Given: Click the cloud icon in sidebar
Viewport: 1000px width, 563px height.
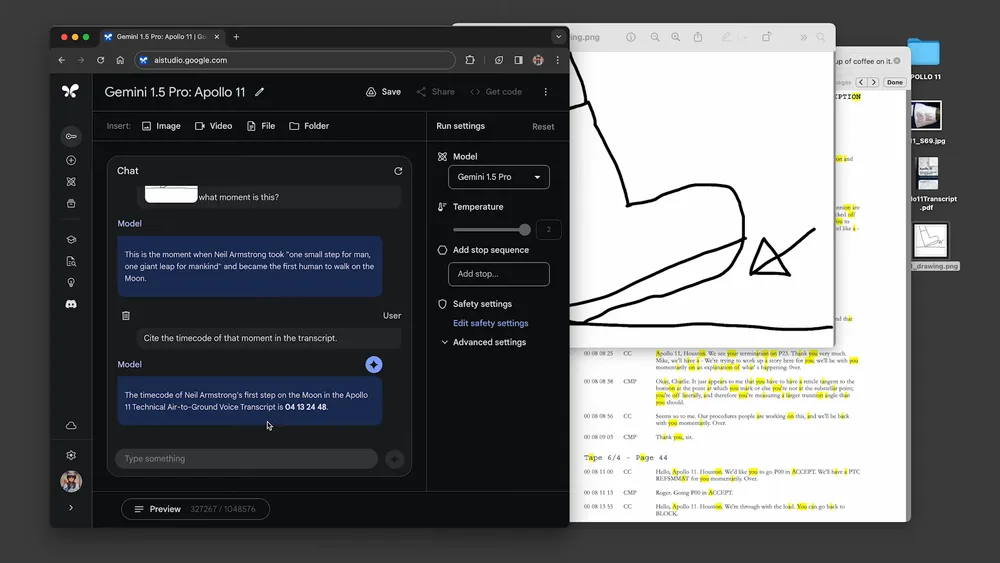Looking at the screenshot, I should pos(71,425).
